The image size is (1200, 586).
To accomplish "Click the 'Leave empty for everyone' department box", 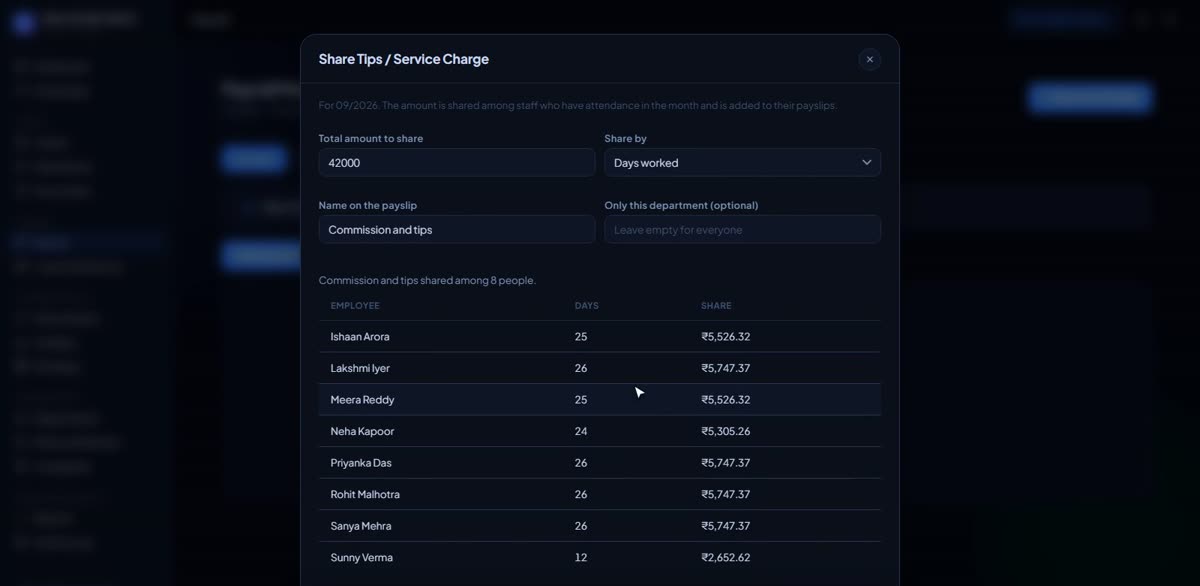I will [742, 229].
